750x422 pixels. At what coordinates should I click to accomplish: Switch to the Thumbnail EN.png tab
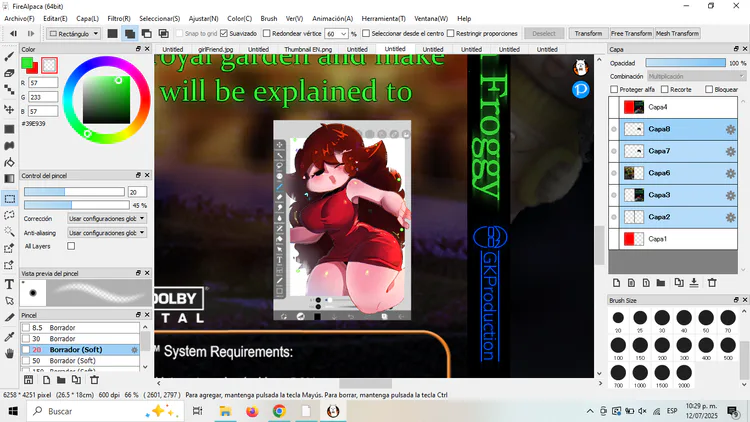coord(308,49)
